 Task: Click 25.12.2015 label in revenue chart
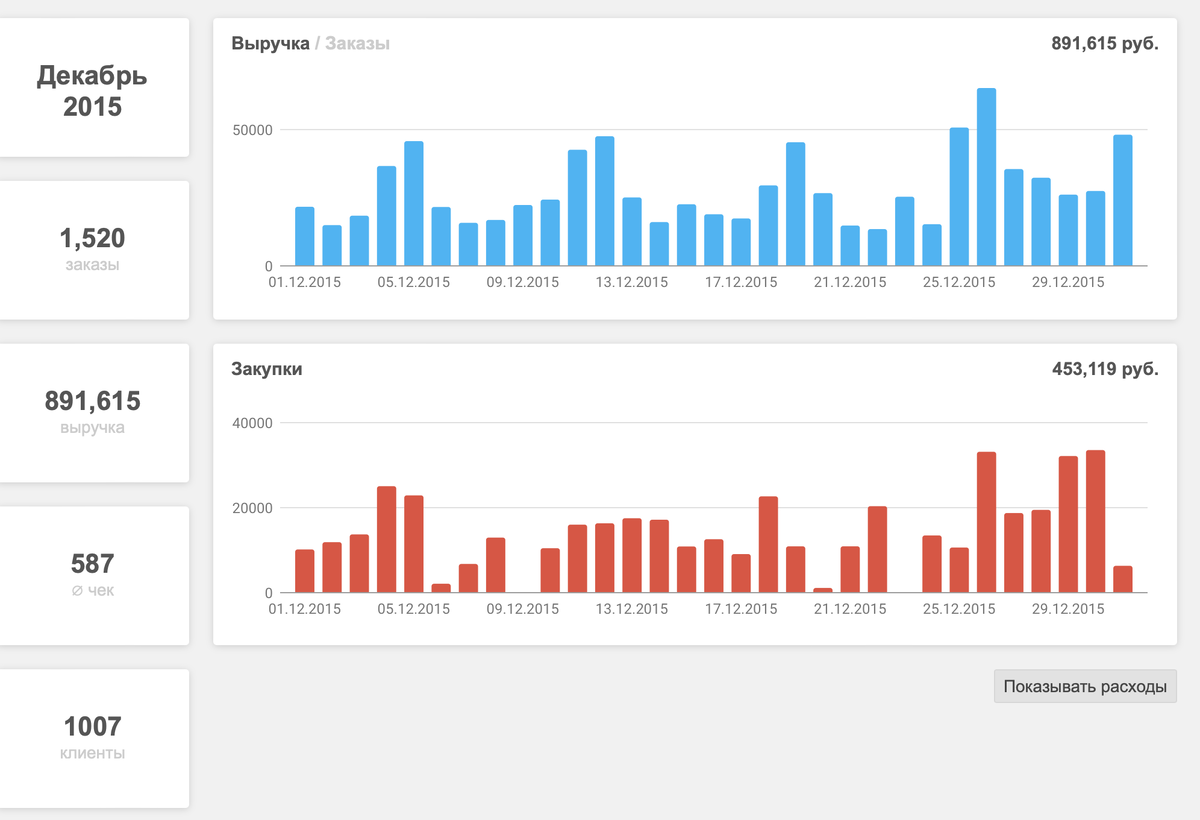point(959,282)
